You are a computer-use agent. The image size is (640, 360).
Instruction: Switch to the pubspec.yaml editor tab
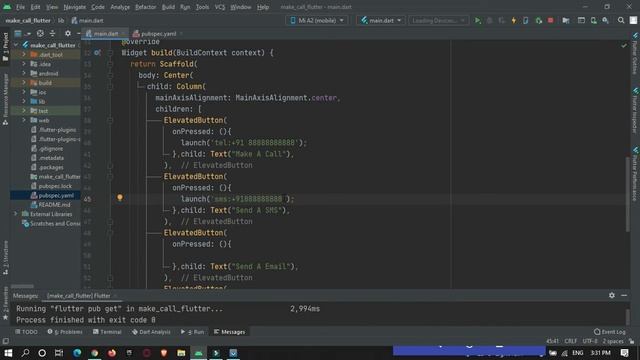pyautogui.click(x=158, y=33)
